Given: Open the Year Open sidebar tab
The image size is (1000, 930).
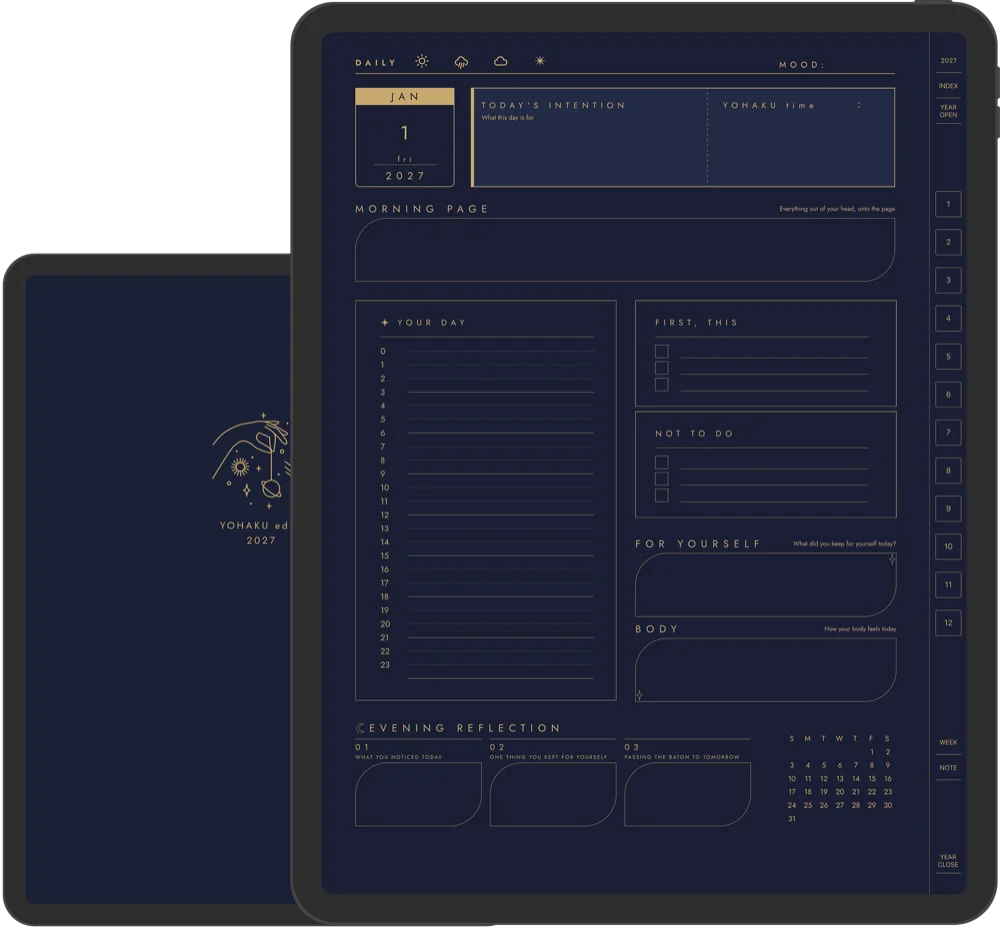Looking at the screenshot, I should [x=948, y=111].
